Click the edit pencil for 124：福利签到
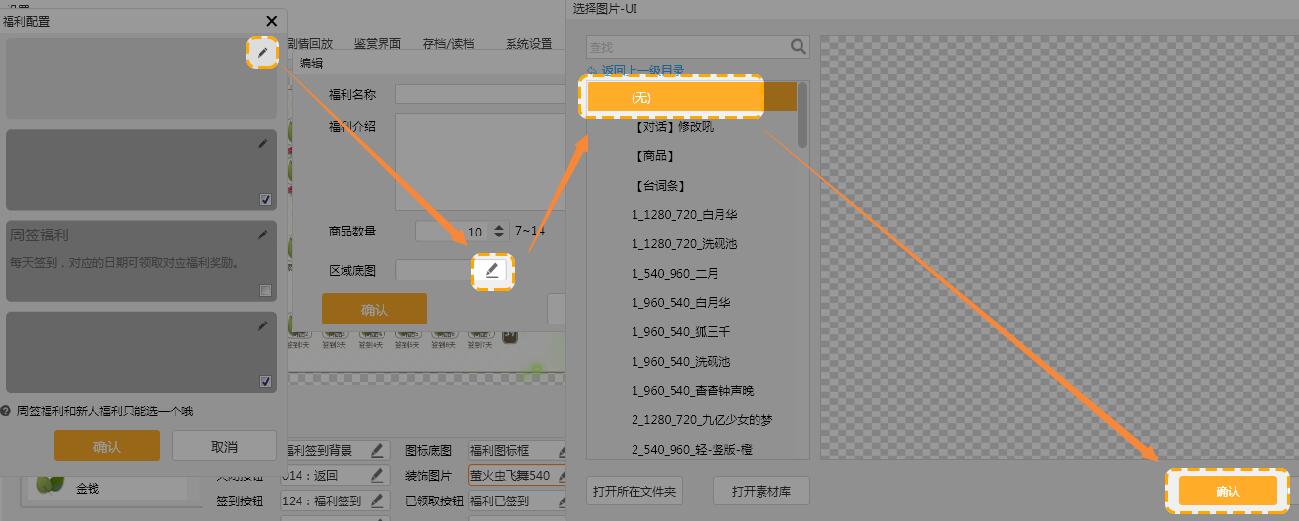This screenshot has width=1299, height=521. point(377,500)
